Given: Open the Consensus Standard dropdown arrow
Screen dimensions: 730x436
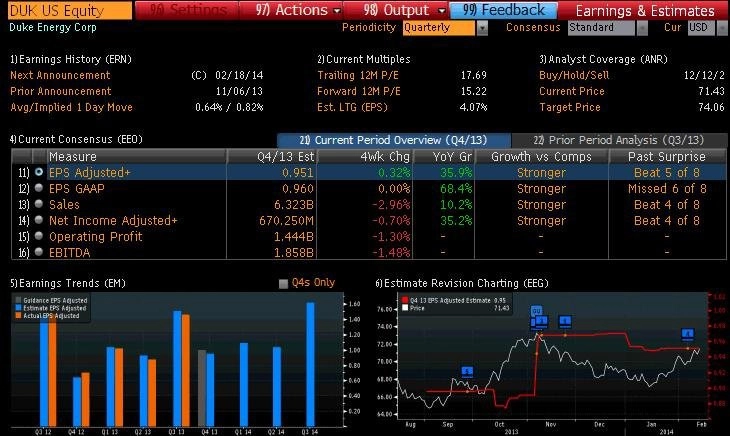Looking at the screenshot, I should click(x=642, y=28).
